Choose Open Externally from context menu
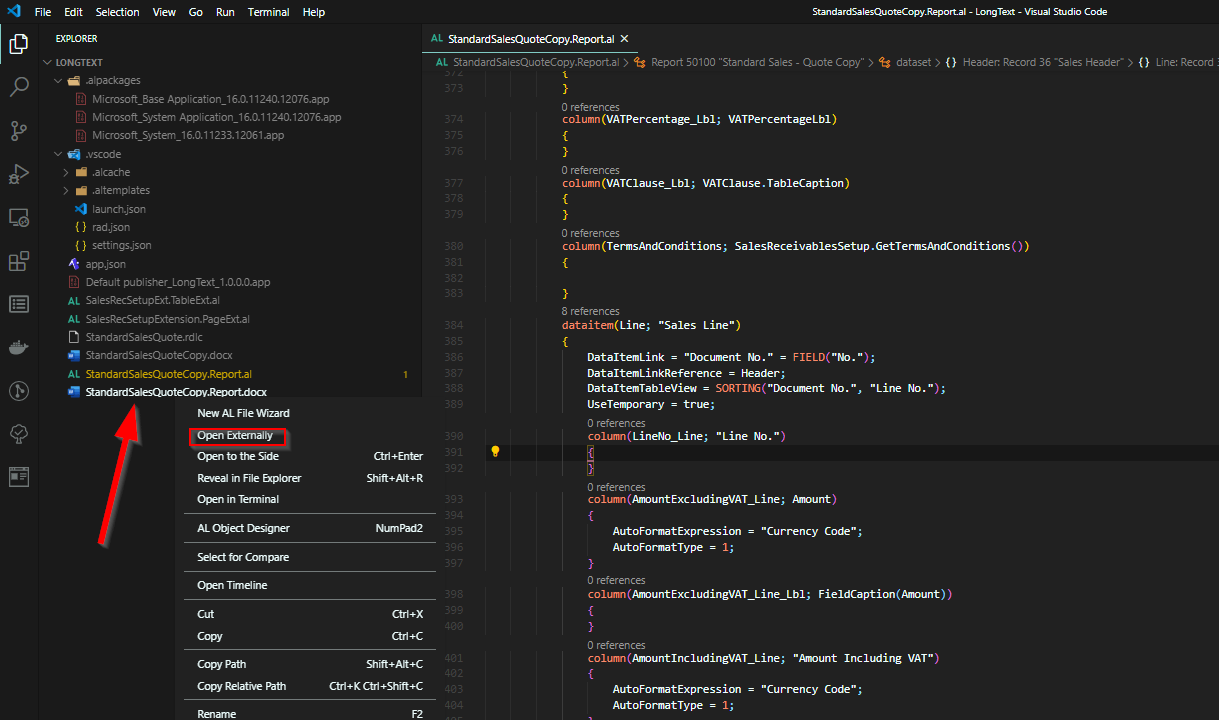Screen dimensions: 1219x720 point(235,436)
